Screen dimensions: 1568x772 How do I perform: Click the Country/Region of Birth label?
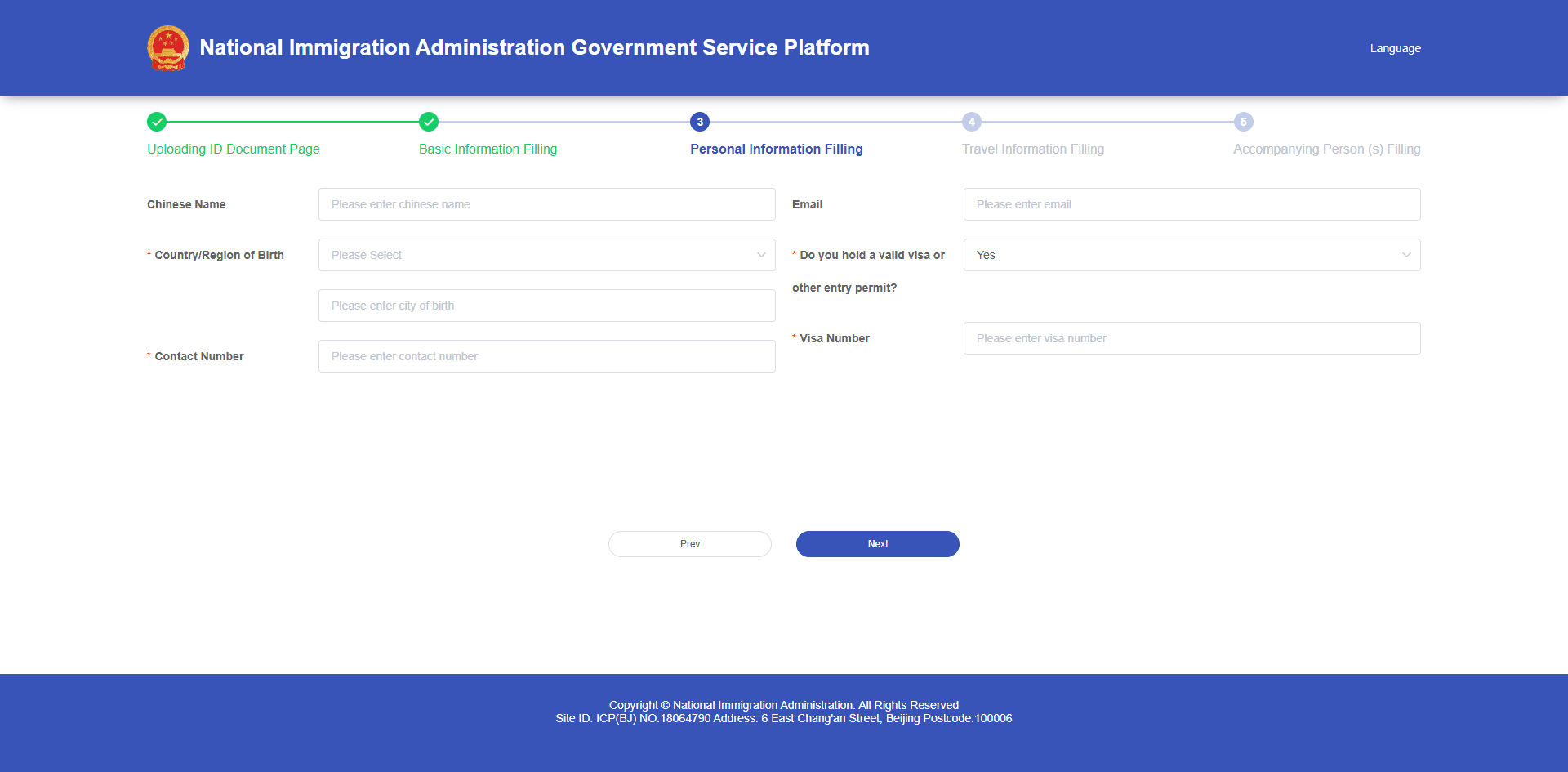[219, 255]
